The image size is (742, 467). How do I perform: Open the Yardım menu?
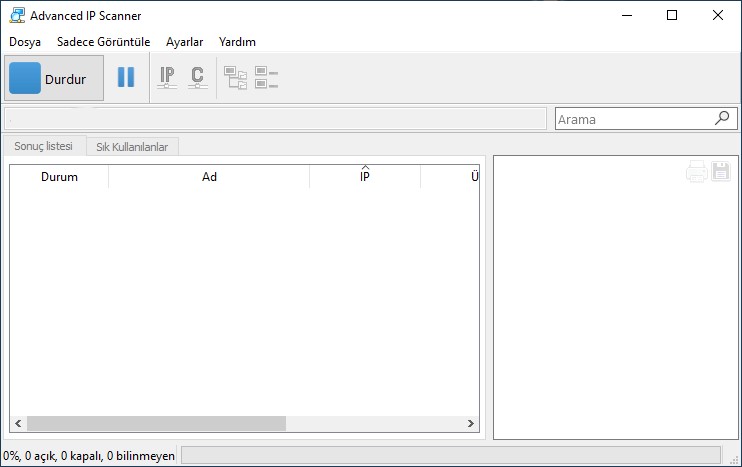(237, 42)
